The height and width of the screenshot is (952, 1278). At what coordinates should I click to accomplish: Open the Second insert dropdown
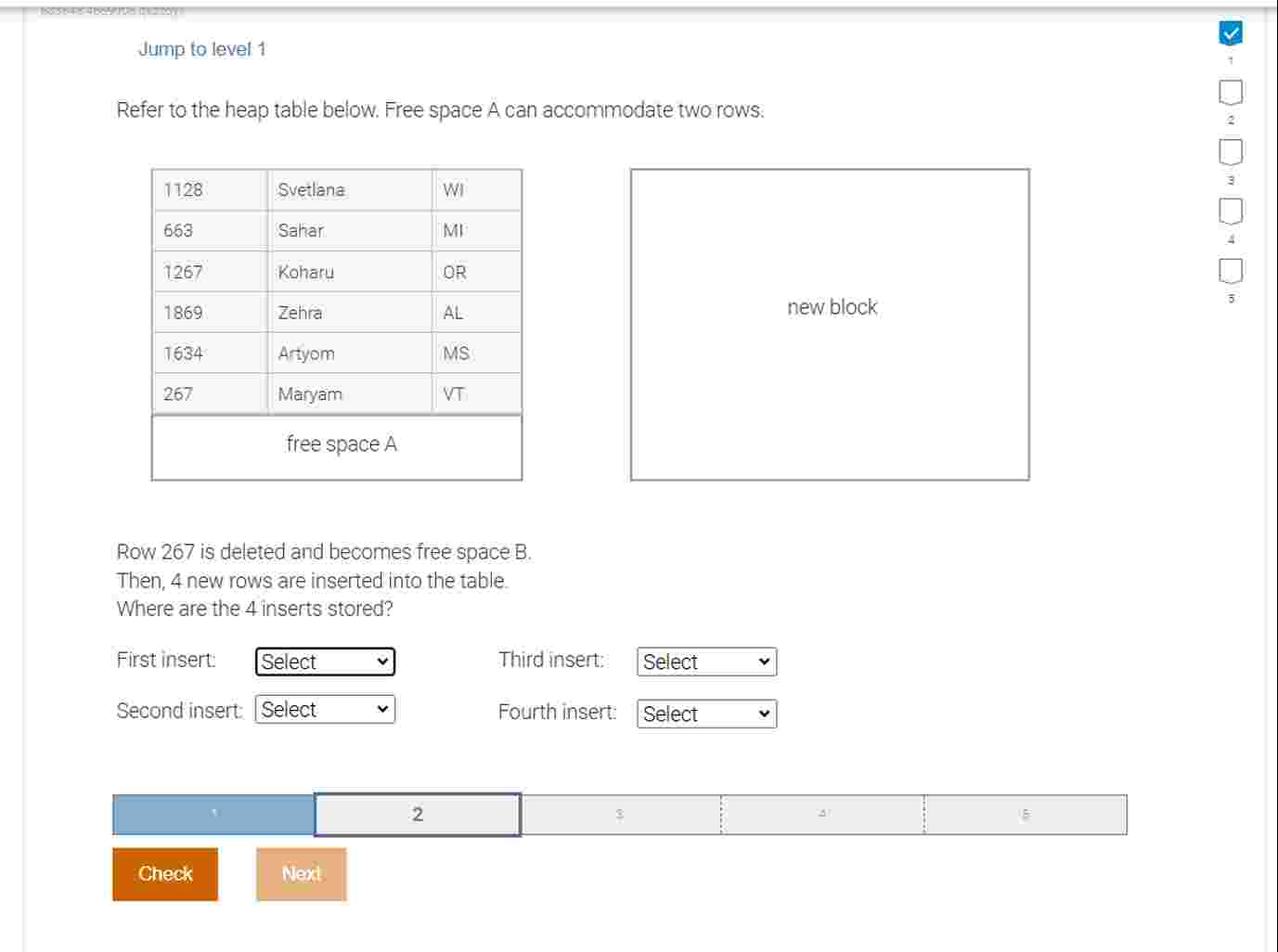[324, 710]
